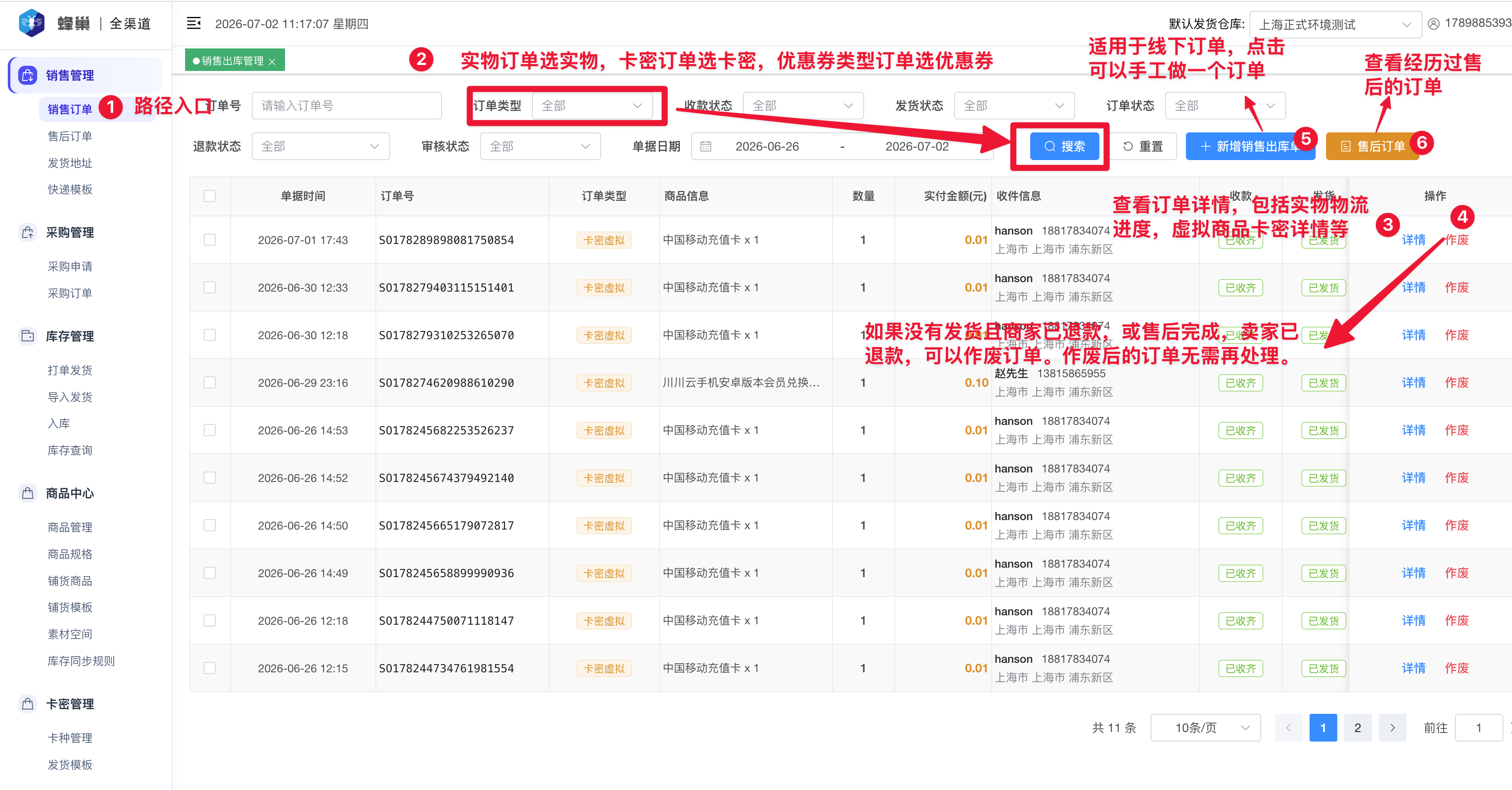Check the row for order SO178245674379492140
This screenshot has height=790, width=1512.
tap(209, 478)
